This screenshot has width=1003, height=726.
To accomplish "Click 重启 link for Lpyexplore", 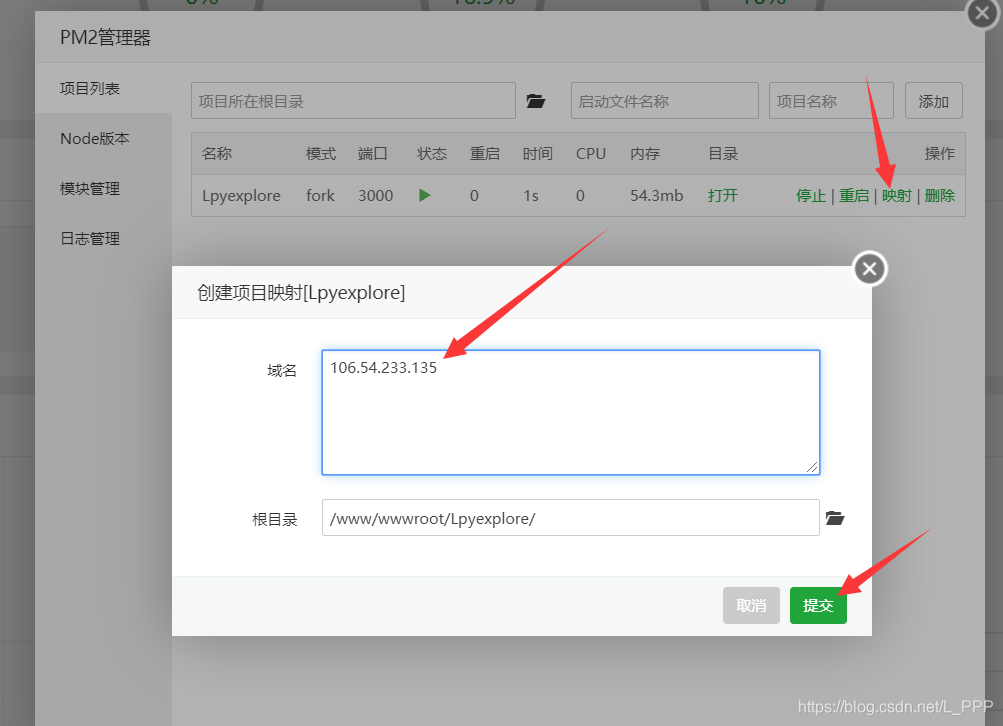I will click(x=854, y=196).
